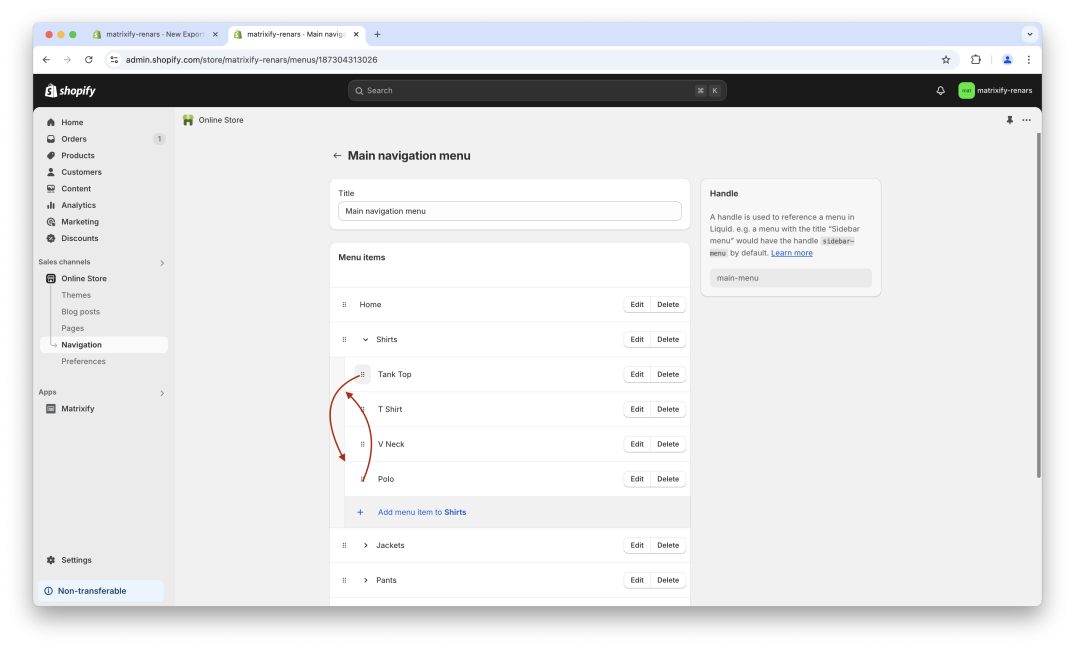Edit the Tank Top menu item
Screen dimensions: 1075x650
[637, 374]
